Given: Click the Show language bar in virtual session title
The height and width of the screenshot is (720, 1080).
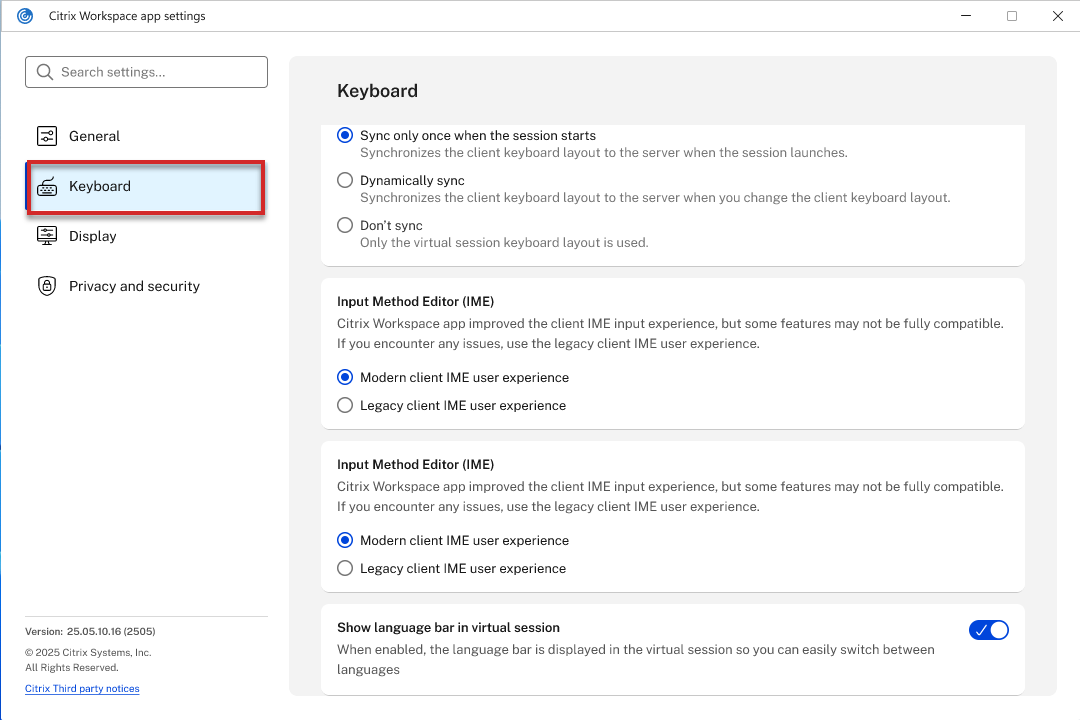Looking at the screenshot, I should (448, 628).
